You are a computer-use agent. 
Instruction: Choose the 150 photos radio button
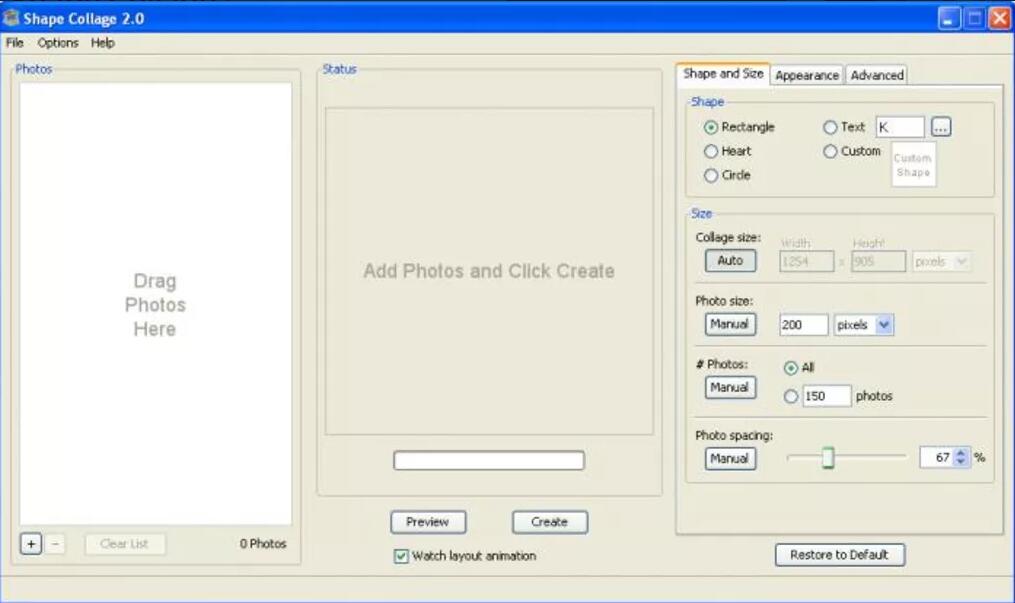coord(790,396)
